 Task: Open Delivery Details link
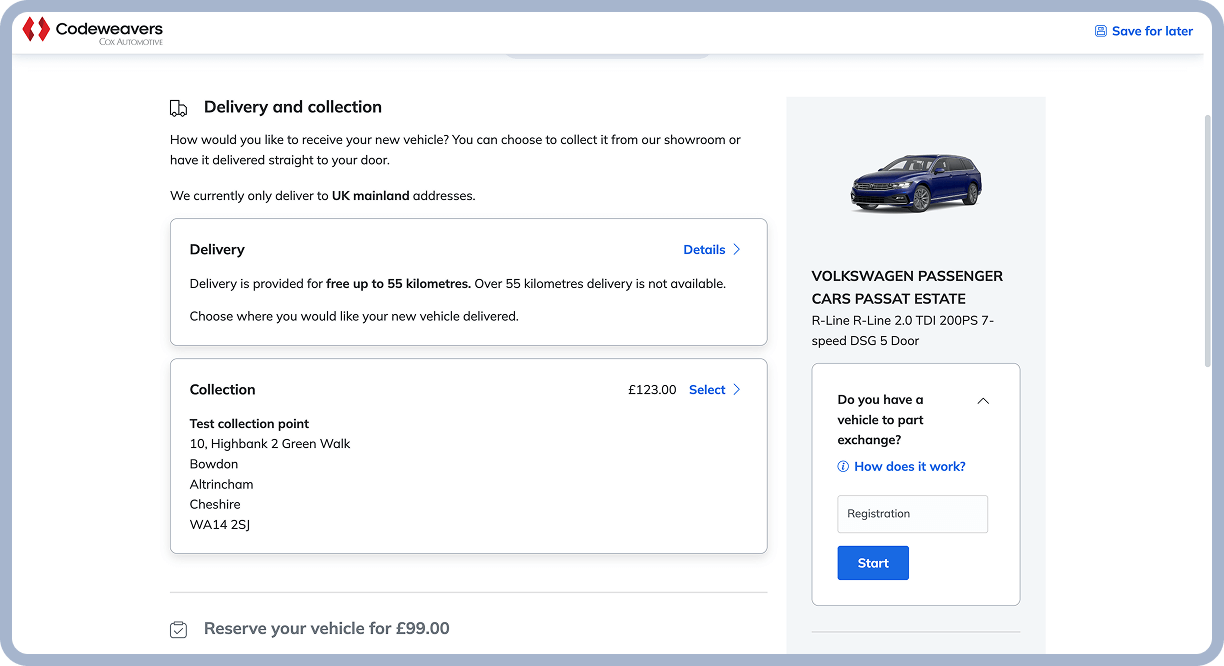(x=704, y=250)
